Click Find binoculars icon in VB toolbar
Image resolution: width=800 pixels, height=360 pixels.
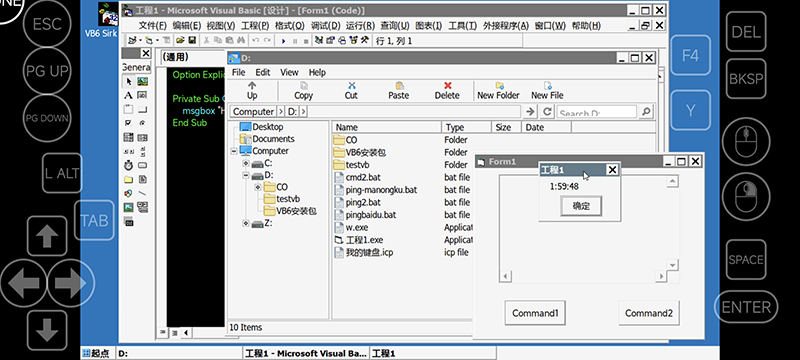[x=241, y=41]
